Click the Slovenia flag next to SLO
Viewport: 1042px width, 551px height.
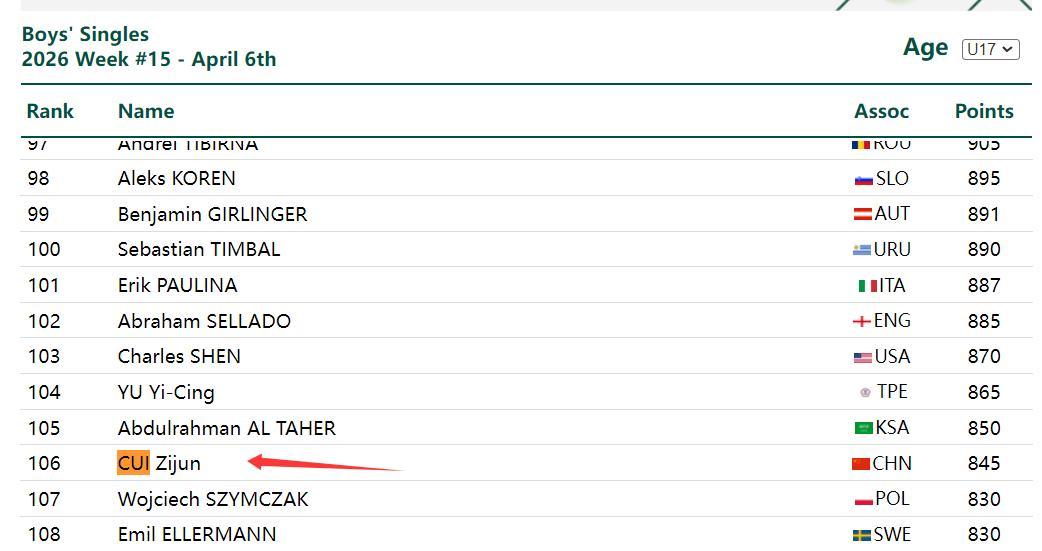(863, 180)
